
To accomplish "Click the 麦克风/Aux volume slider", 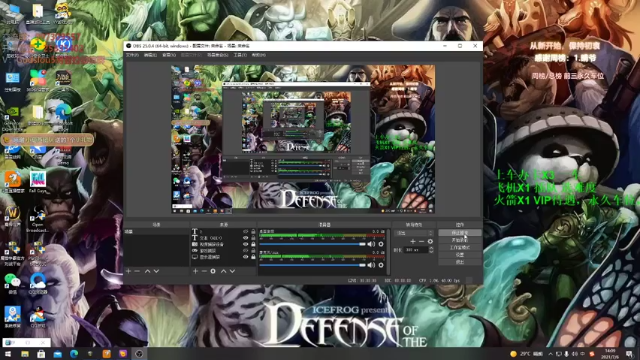I will [x=312, y=265].
